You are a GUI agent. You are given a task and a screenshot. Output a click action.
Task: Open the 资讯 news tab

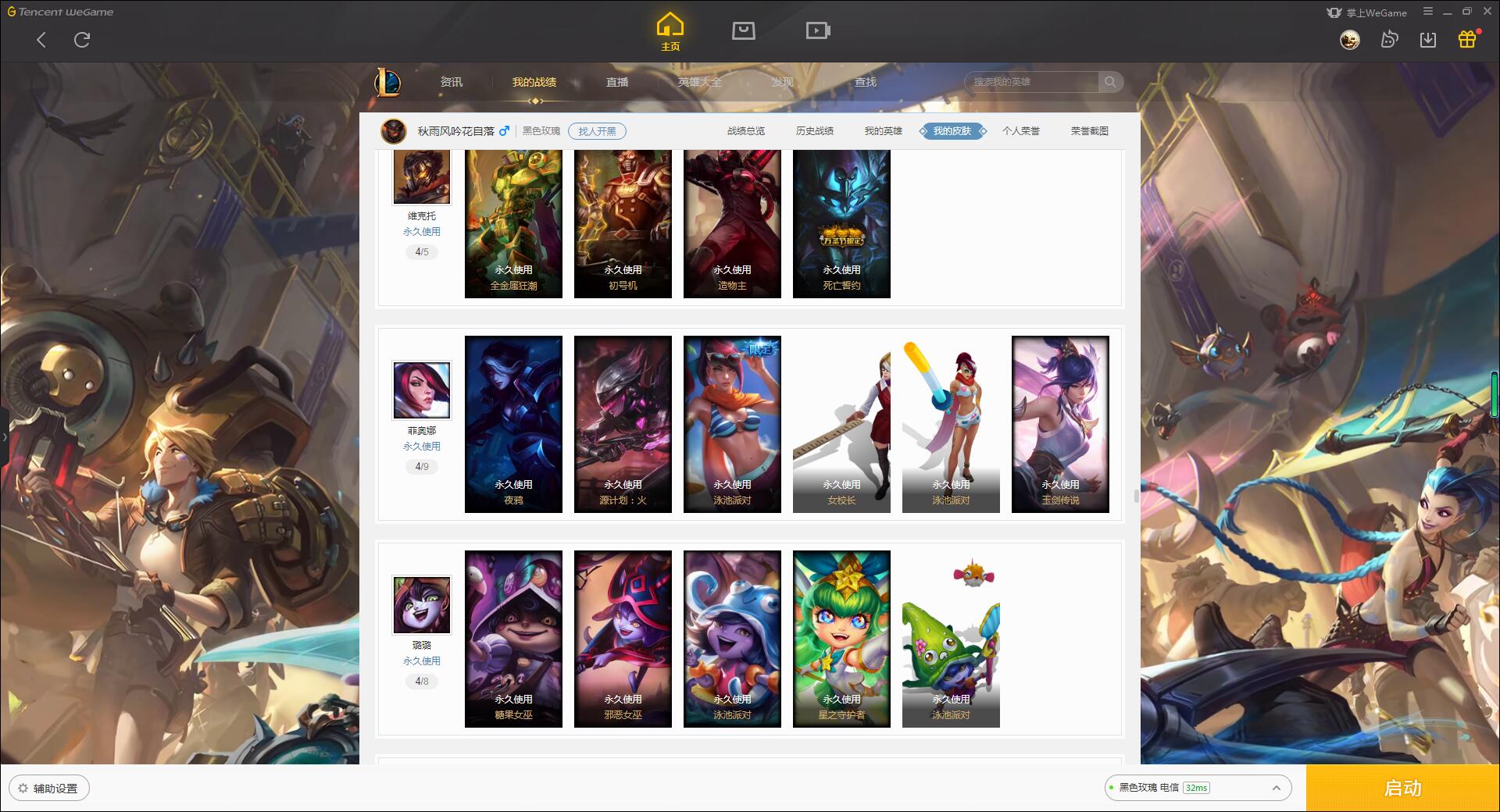point(452,82)
